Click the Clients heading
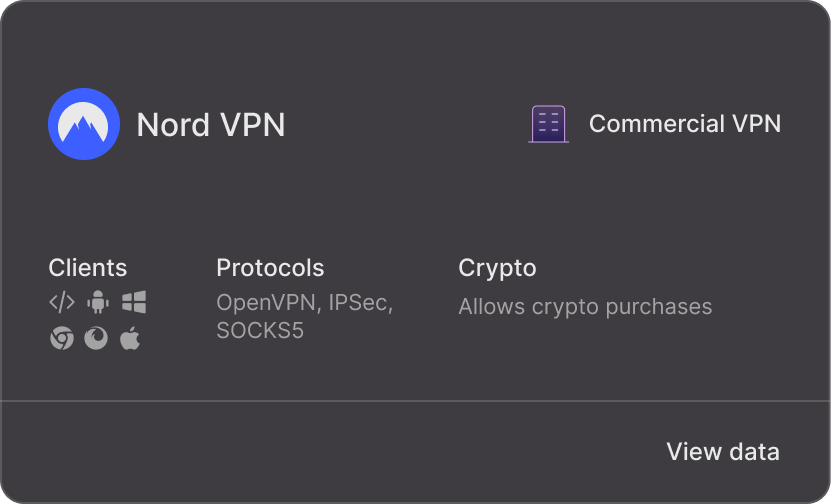This screenshot has width=831, height=504. [x=87, y=268]
